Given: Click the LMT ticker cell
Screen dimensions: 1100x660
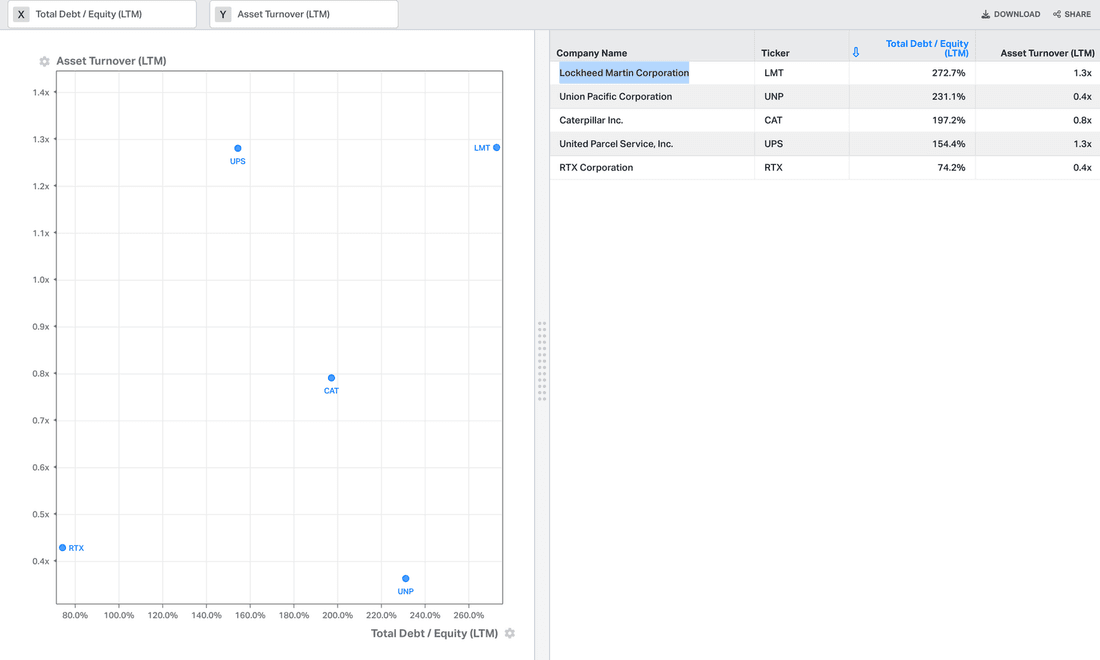Looking at the screenshot, I should [x=774, y=73].
